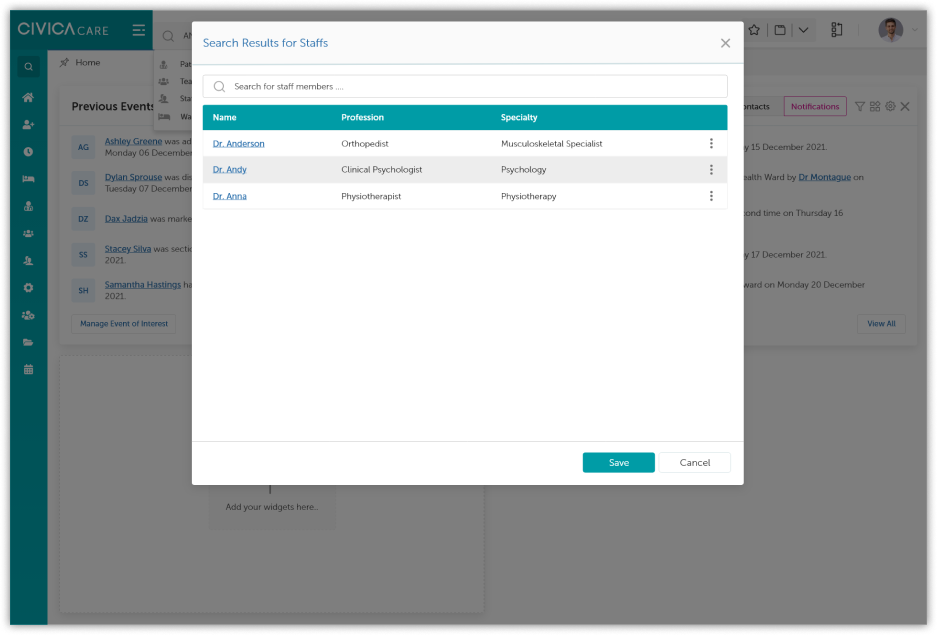The height and width of the screenshot is (635, 937).
Task: Click the DZ avatar badge
Action: 83,219
